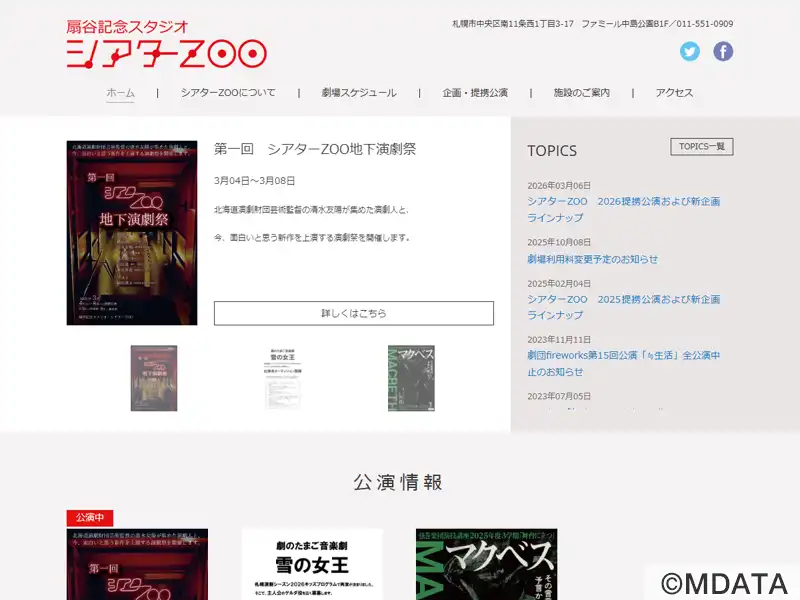Open 2025提携公演および新企画ラインナップ topic link
Viewport: 800px width, 600px height.
click(623, 307)
